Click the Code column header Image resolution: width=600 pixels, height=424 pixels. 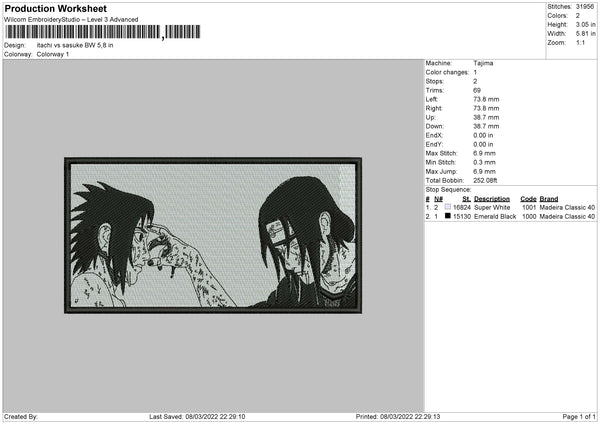[x=528, y=199]
